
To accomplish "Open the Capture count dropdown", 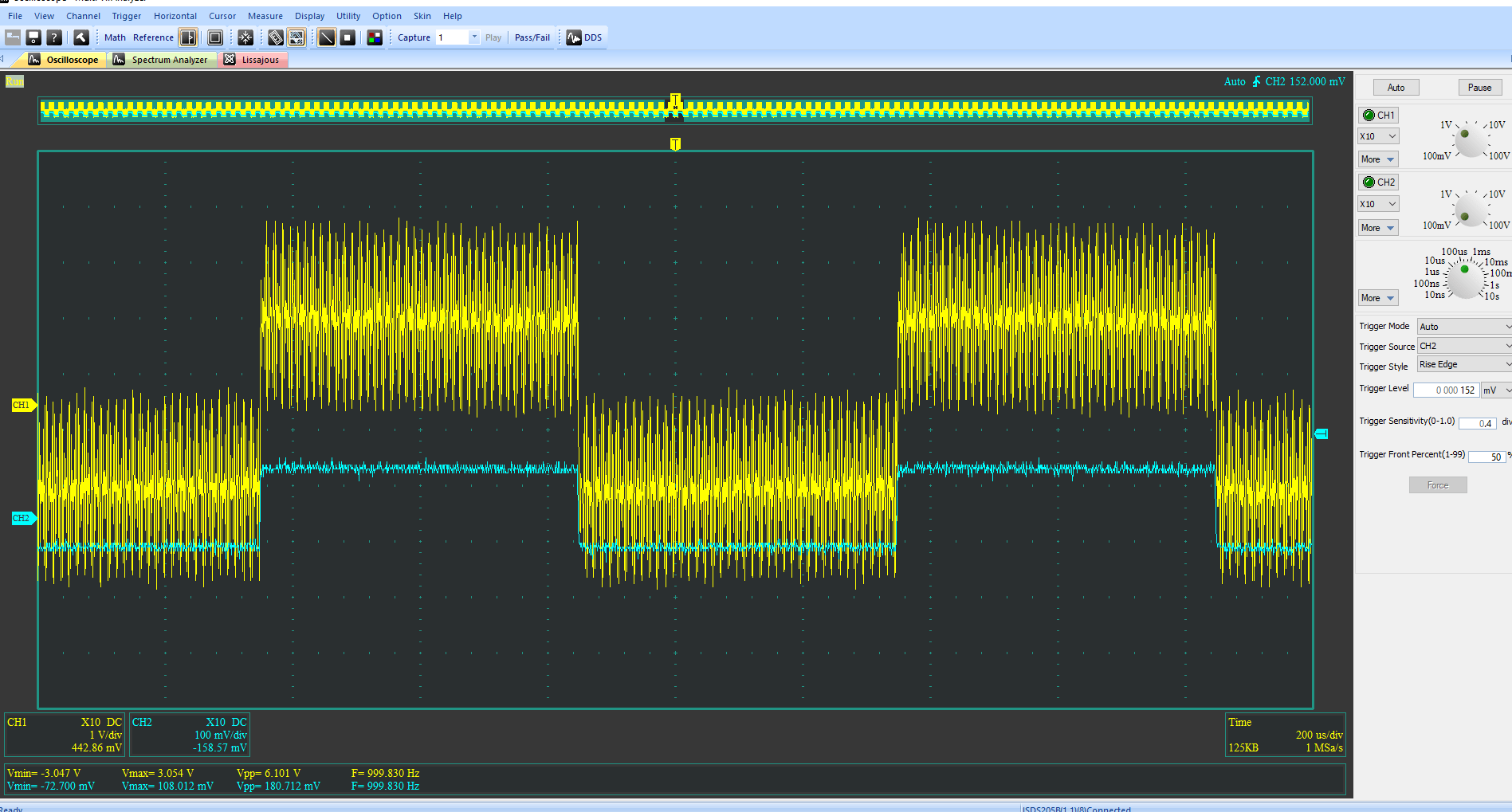I will coord(474,37).
